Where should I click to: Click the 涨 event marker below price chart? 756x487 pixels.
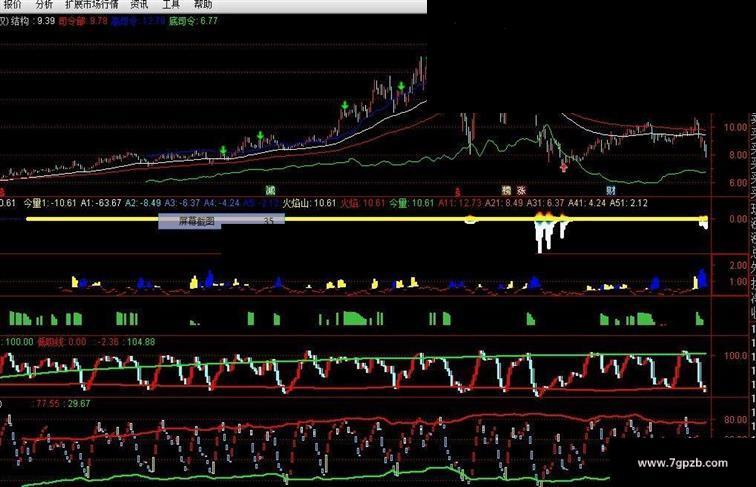point(521,190)
